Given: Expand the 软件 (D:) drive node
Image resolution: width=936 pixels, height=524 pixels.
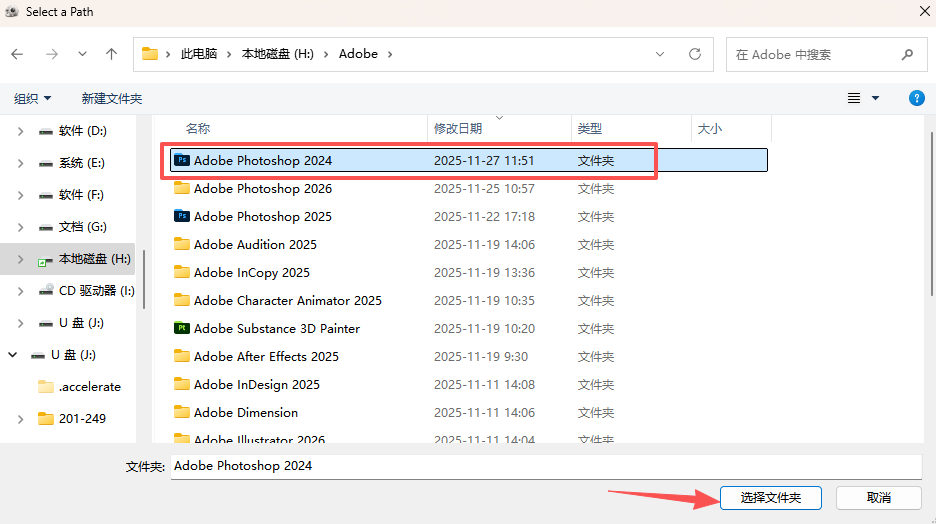Looking at the screenshot, I should click(20, 131).
